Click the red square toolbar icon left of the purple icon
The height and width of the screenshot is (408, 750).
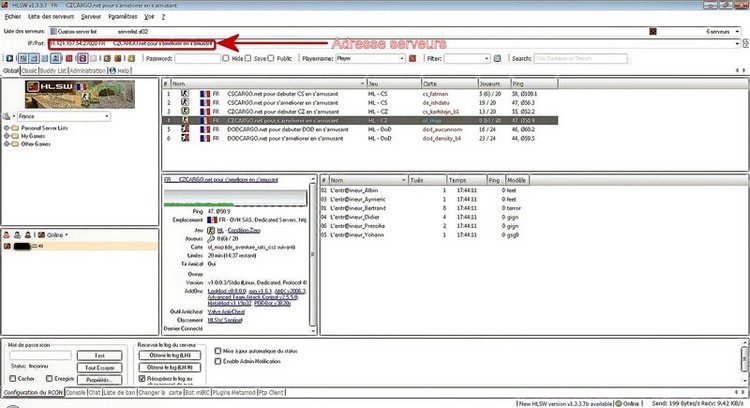(x=69, y=58)
